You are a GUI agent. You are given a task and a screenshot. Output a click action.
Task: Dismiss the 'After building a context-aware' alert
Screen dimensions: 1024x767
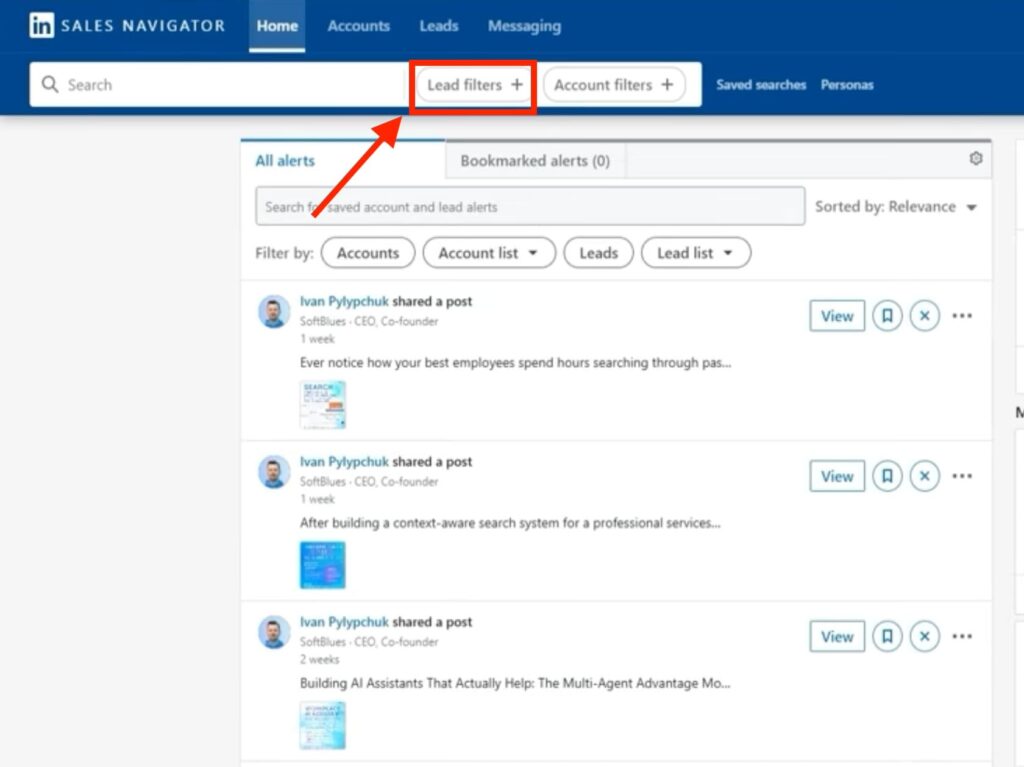[x=925, y=476]
